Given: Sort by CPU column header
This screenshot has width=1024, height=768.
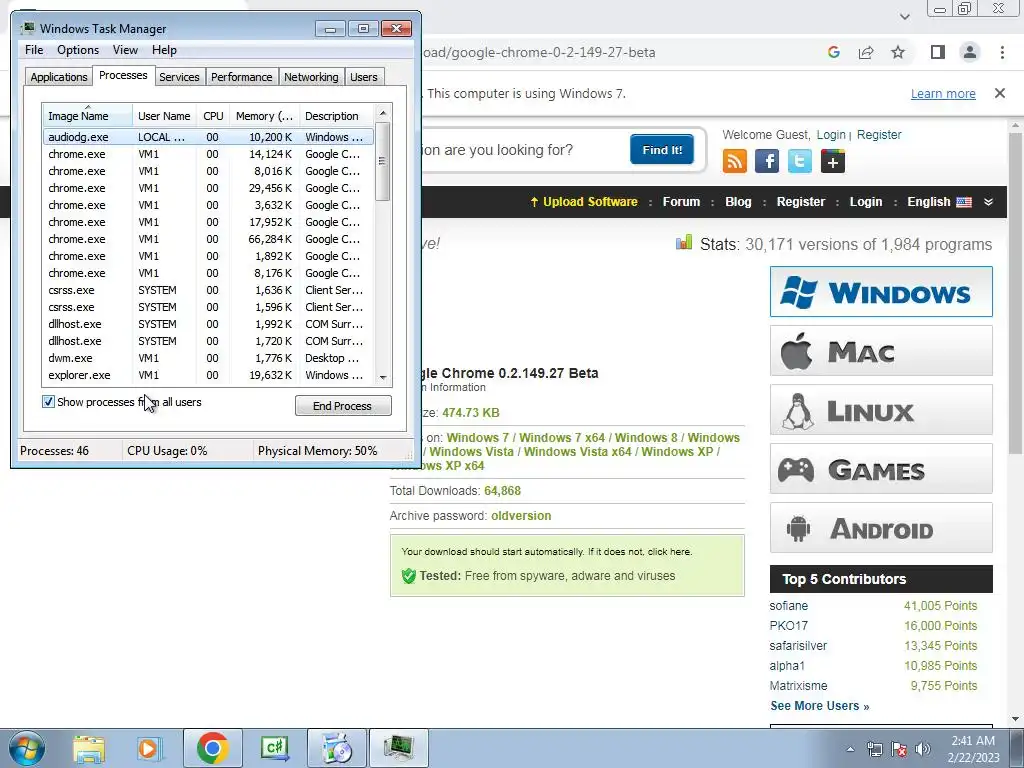Looking at the screenshot, I should coord(213,116).
